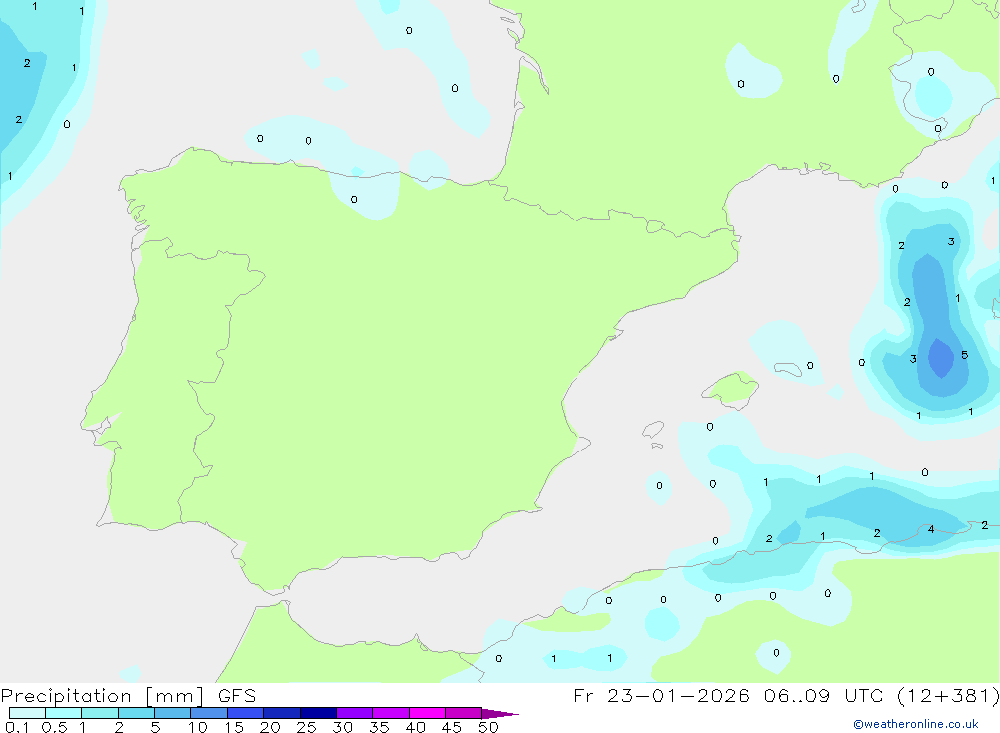Screen dimensions: 1000x733
Task: Click the '30' legend scale label
Action: click(342, 727)
